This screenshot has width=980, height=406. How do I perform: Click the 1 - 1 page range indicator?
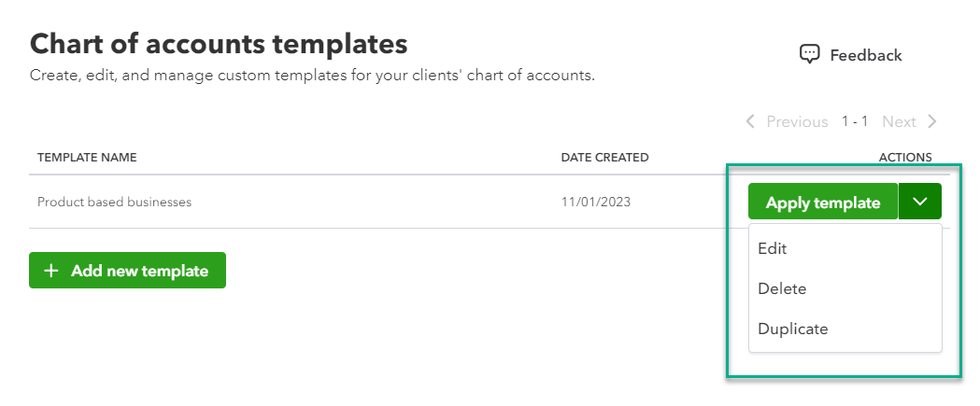point(855,122)
